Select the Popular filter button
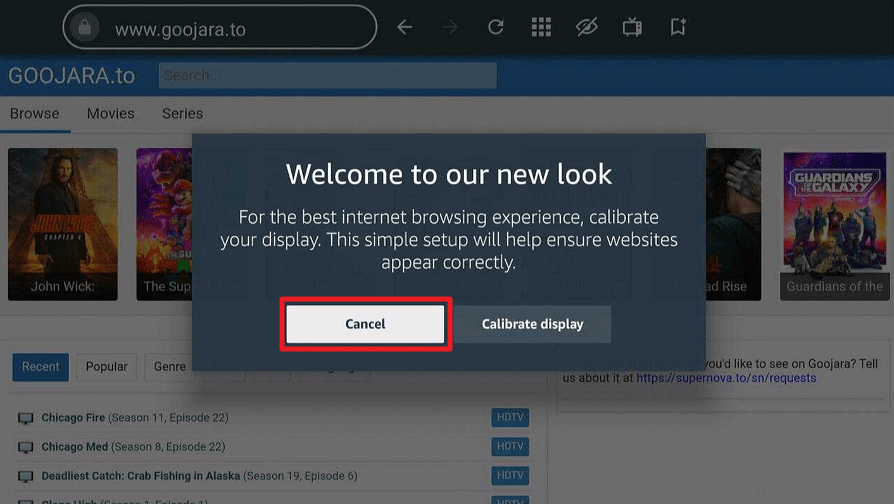 [107, 367]
